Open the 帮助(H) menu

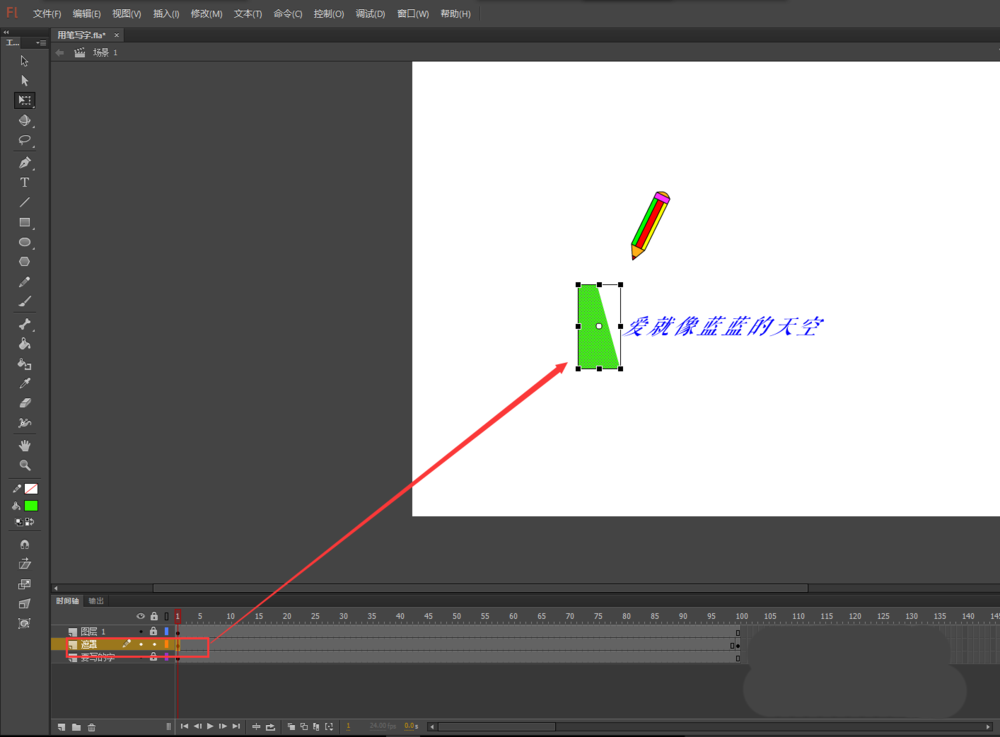click(x=455, y=14)
